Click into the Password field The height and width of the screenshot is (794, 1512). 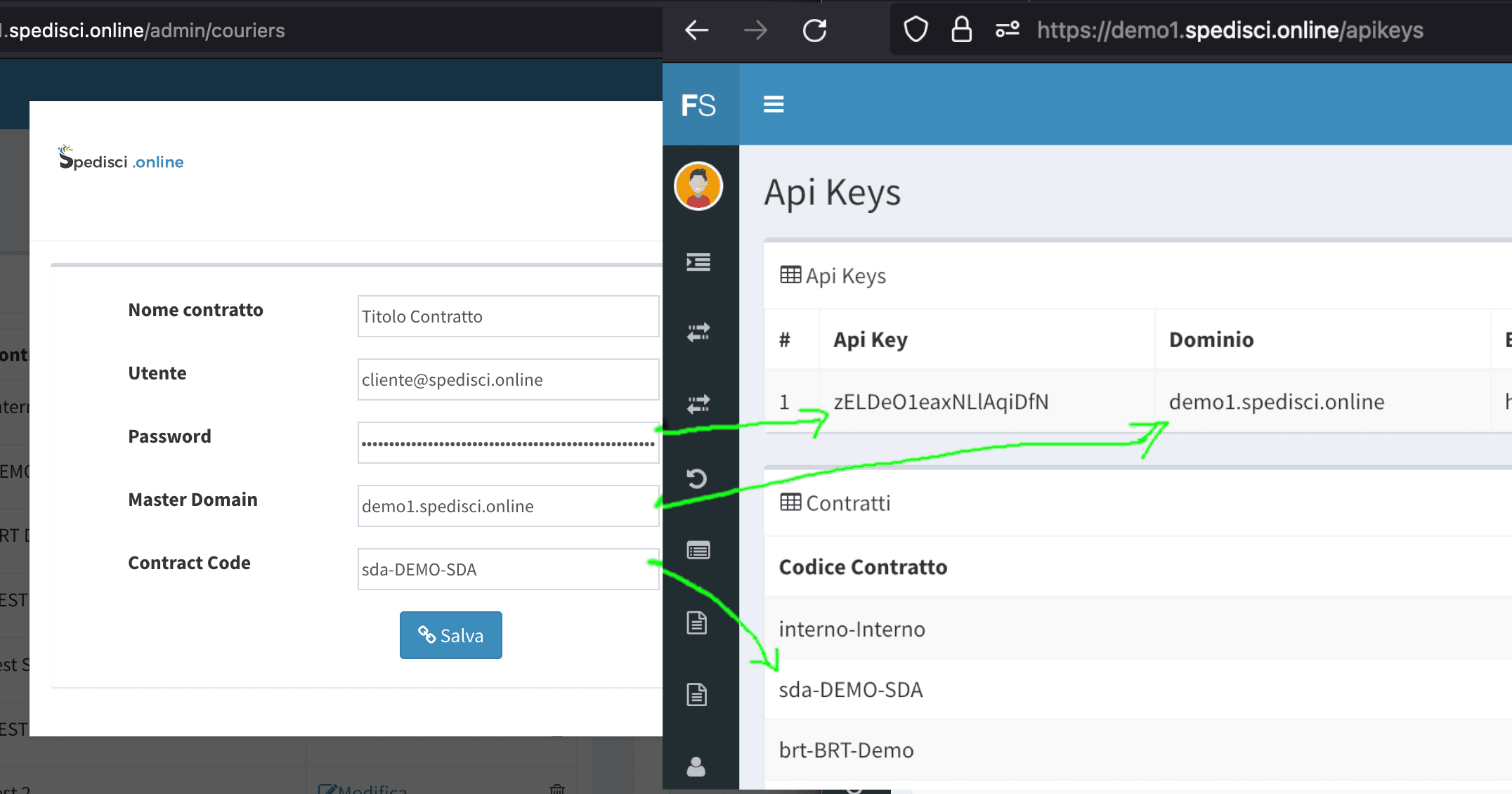click(x=508, y=443)
